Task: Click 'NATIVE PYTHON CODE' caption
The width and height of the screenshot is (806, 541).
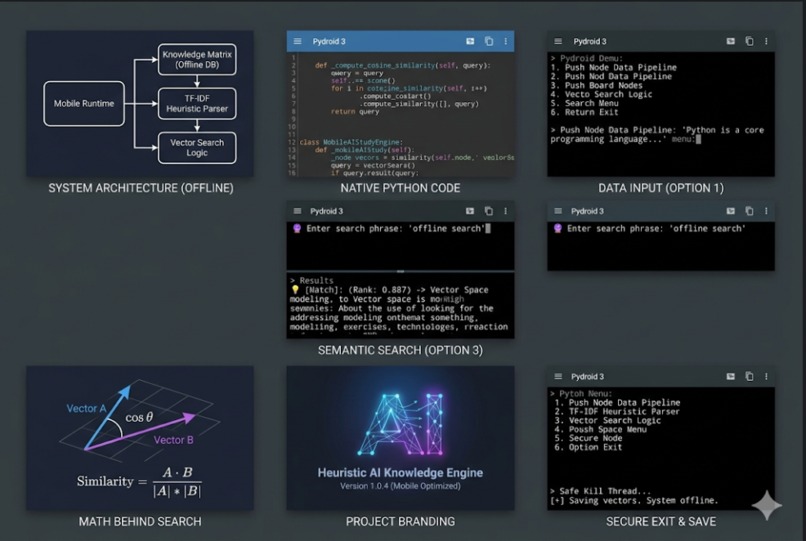Action: [400, 188]
